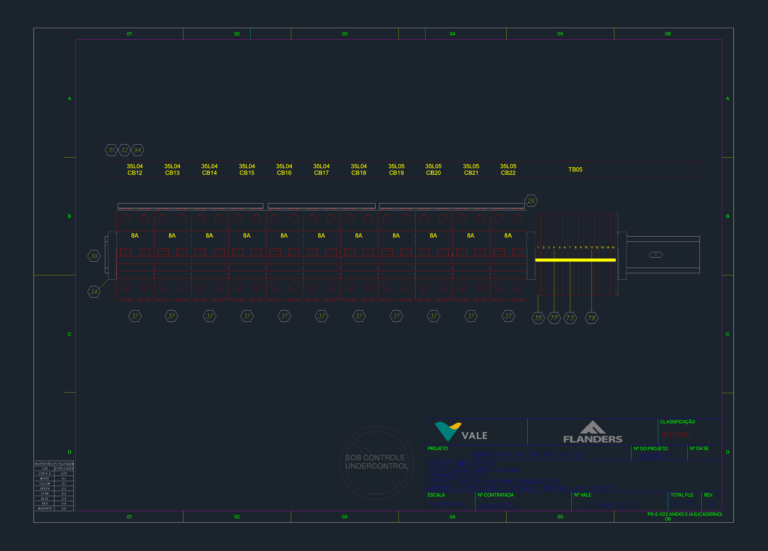Click the 8A rating on breaker CB22
The width and height of the screenshot is (768, 551).
[508, 236]
